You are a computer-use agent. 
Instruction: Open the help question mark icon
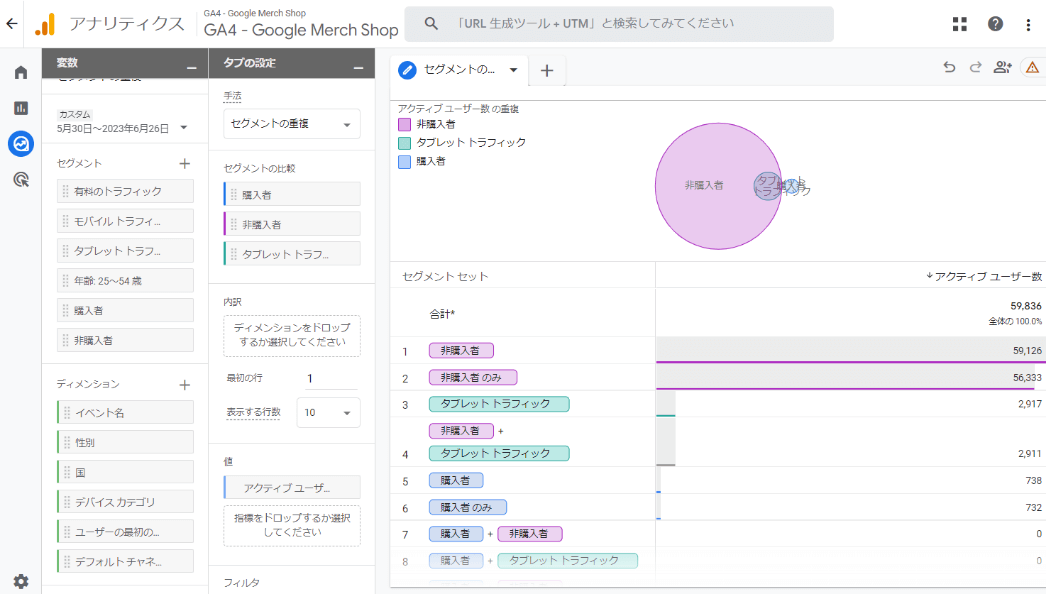[995, 24]
